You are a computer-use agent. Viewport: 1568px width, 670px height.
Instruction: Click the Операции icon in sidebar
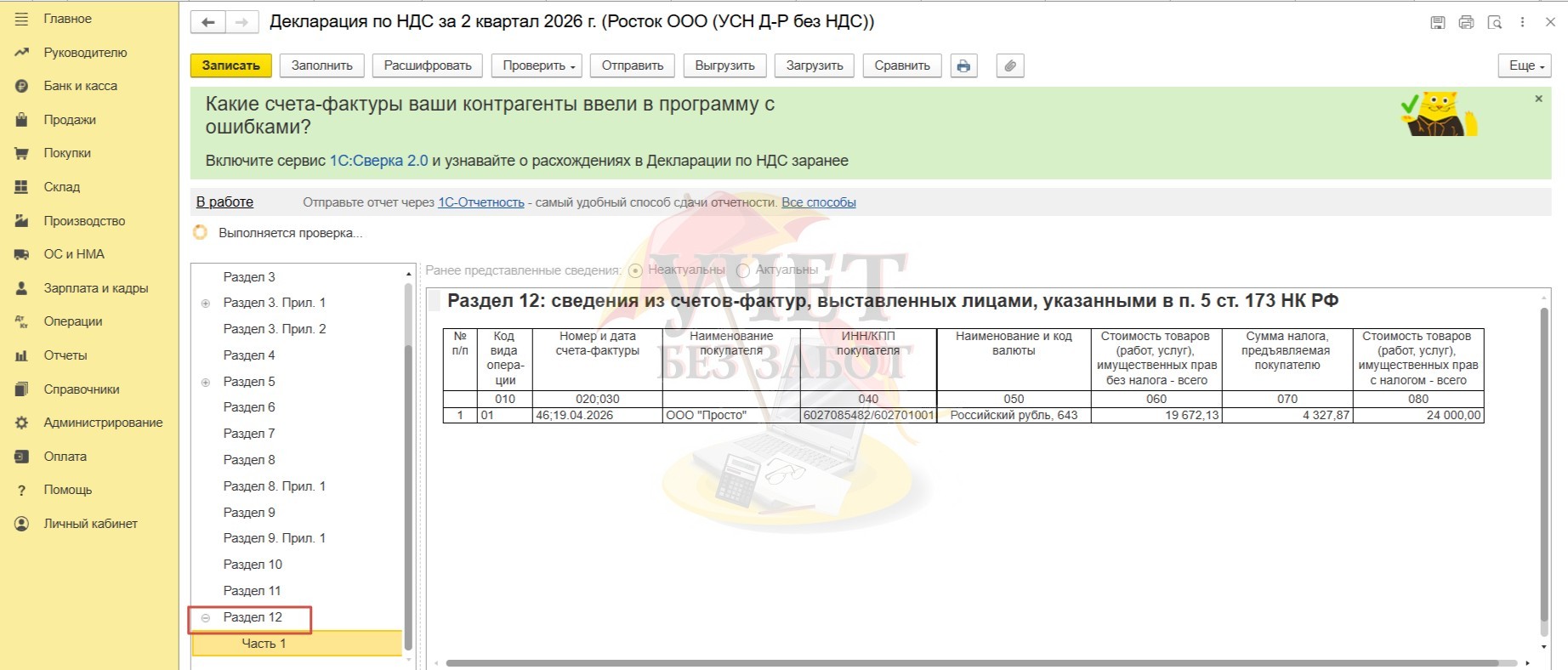pos(21,321)
